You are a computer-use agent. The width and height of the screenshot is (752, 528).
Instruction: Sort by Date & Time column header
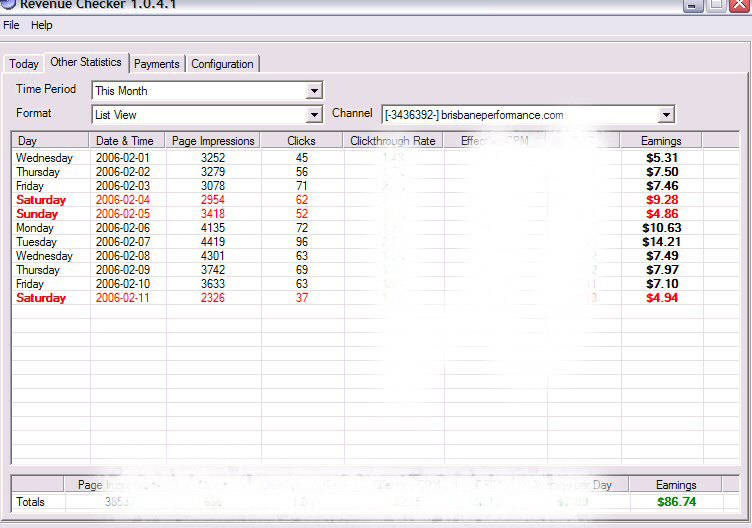127,141
